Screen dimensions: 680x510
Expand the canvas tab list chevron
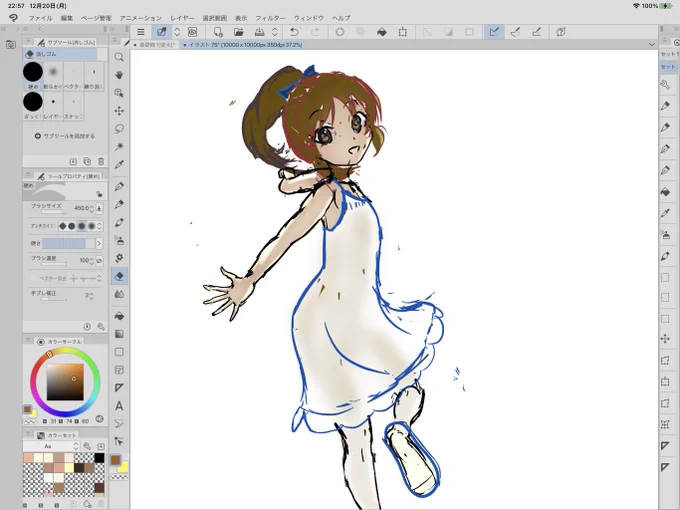651,45
